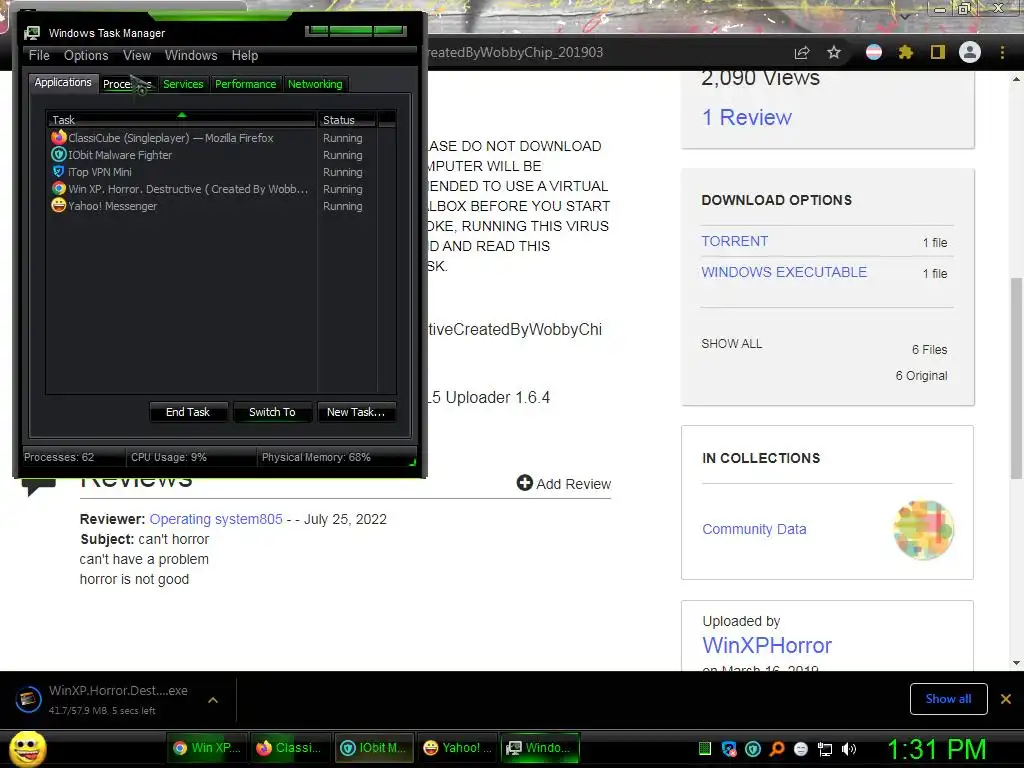Click the network connection tray icon
Screen dimensions: 1024x768
[825, 748]
